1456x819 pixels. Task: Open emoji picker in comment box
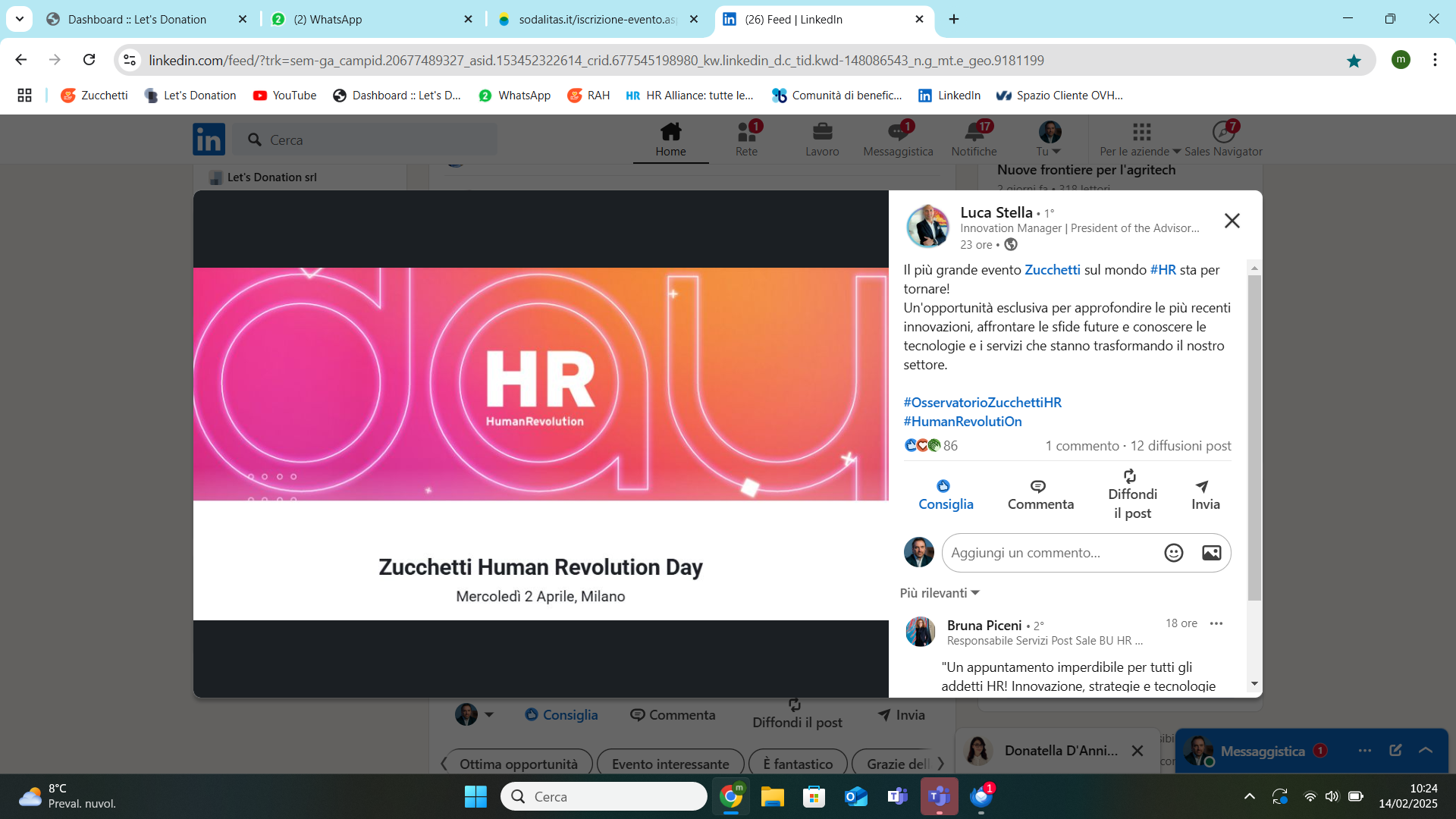[x=1173, y=553]
